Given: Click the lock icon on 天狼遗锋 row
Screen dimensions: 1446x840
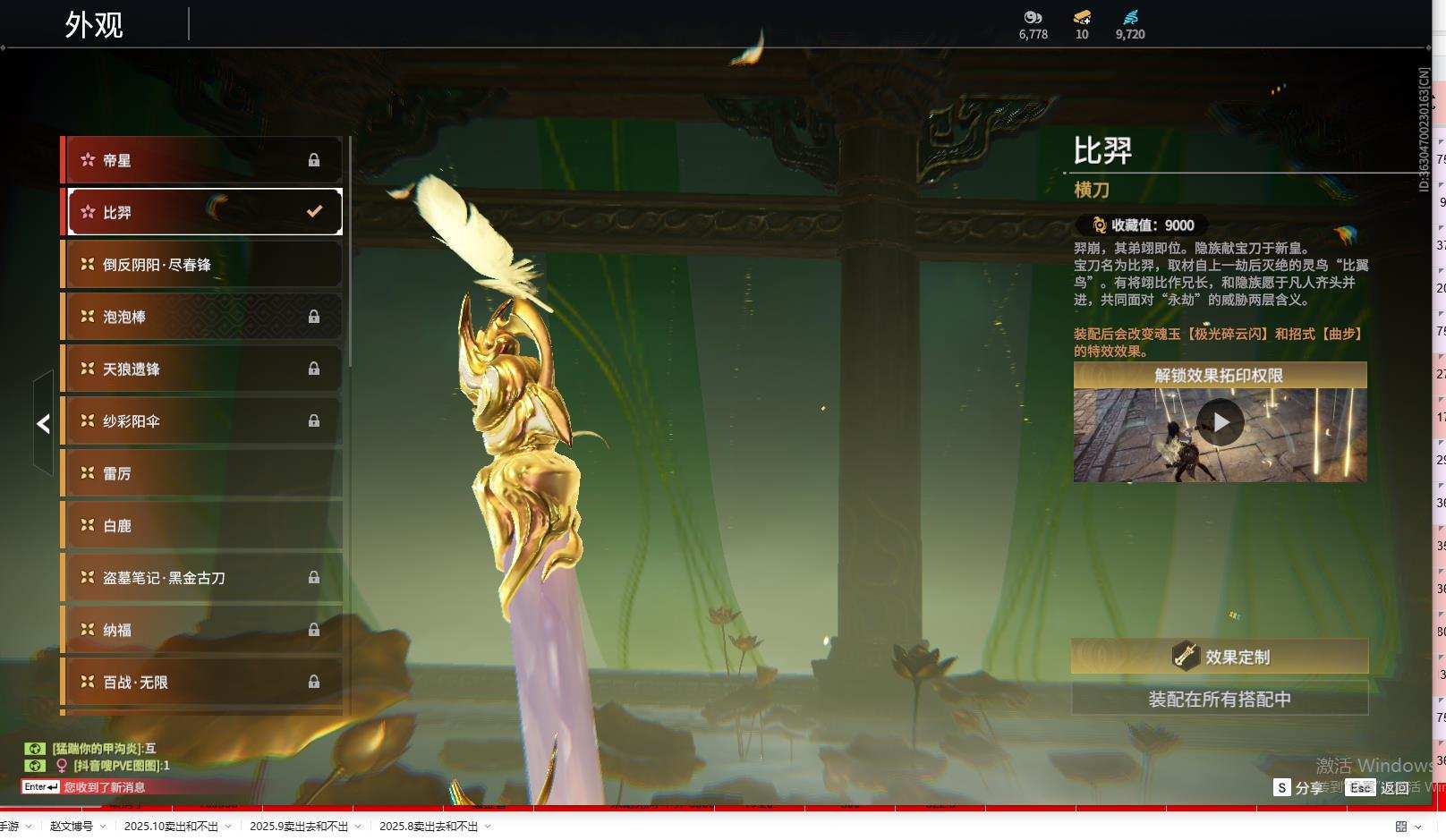Looking at the screenshot, I should 314,369.
